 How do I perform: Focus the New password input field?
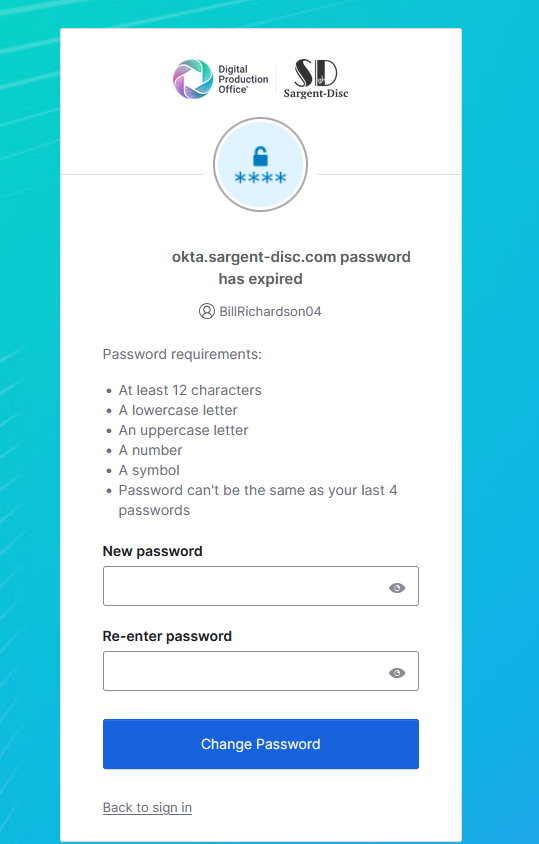coord(261,586)
